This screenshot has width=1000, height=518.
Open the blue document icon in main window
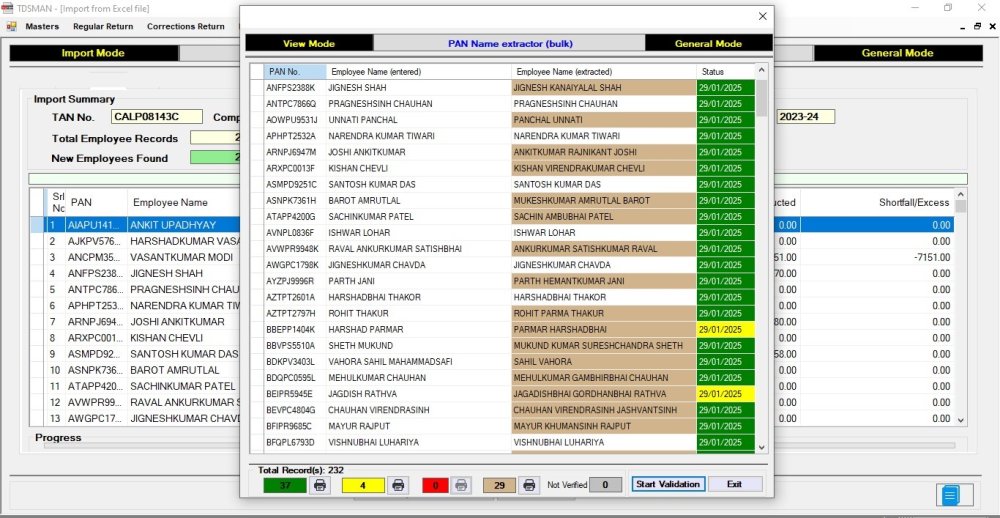[x=950, y=495]
